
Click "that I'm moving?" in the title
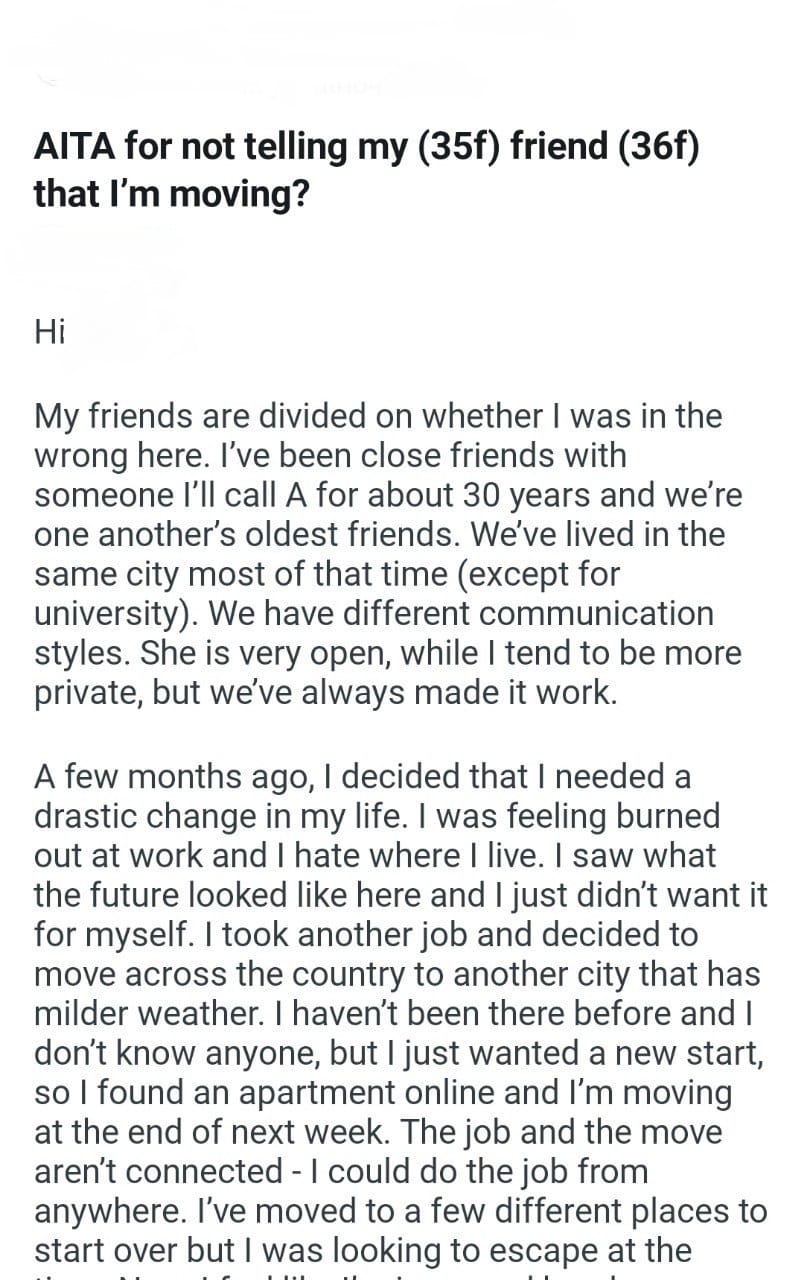tap(171, 193)
